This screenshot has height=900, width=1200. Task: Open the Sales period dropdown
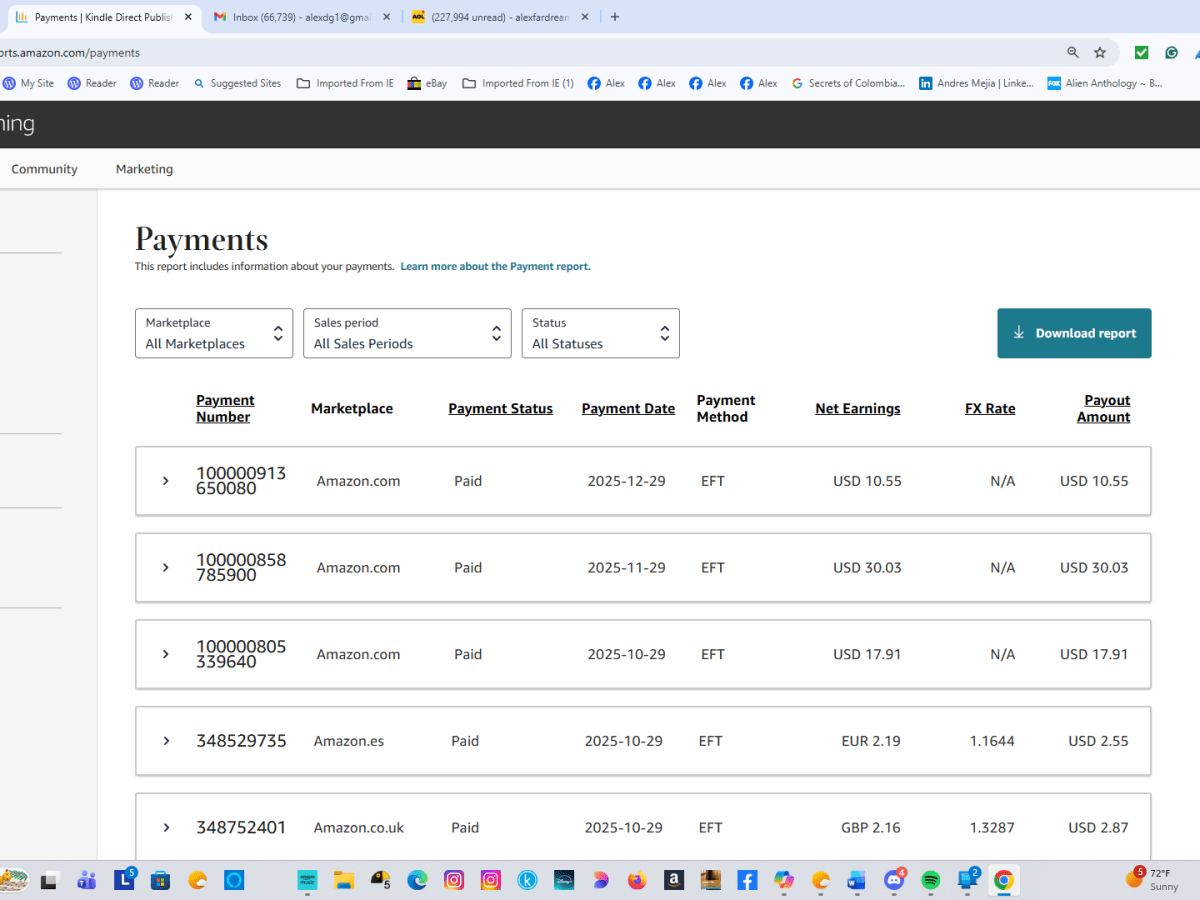(x=407, y=333)
